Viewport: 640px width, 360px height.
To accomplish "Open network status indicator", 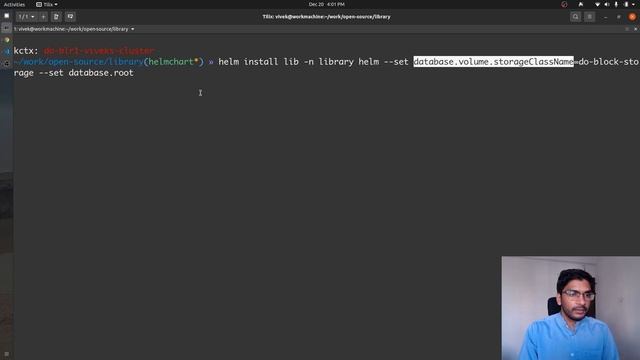I will click(x=598, y=4).
